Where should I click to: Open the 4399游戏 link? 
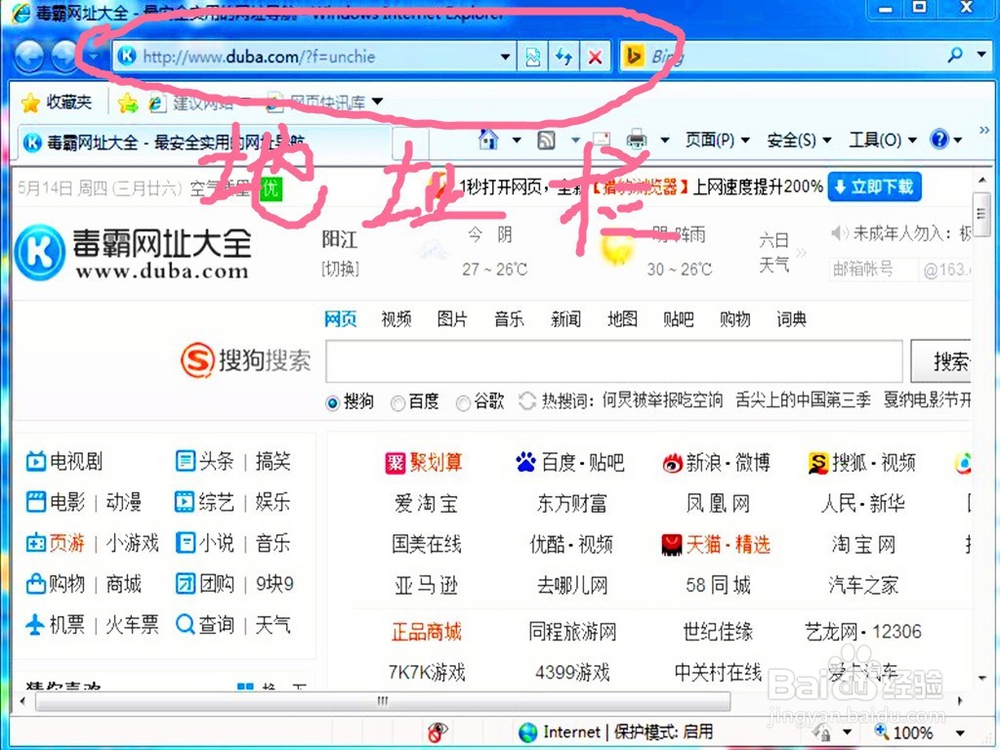(x=572, y=672)
